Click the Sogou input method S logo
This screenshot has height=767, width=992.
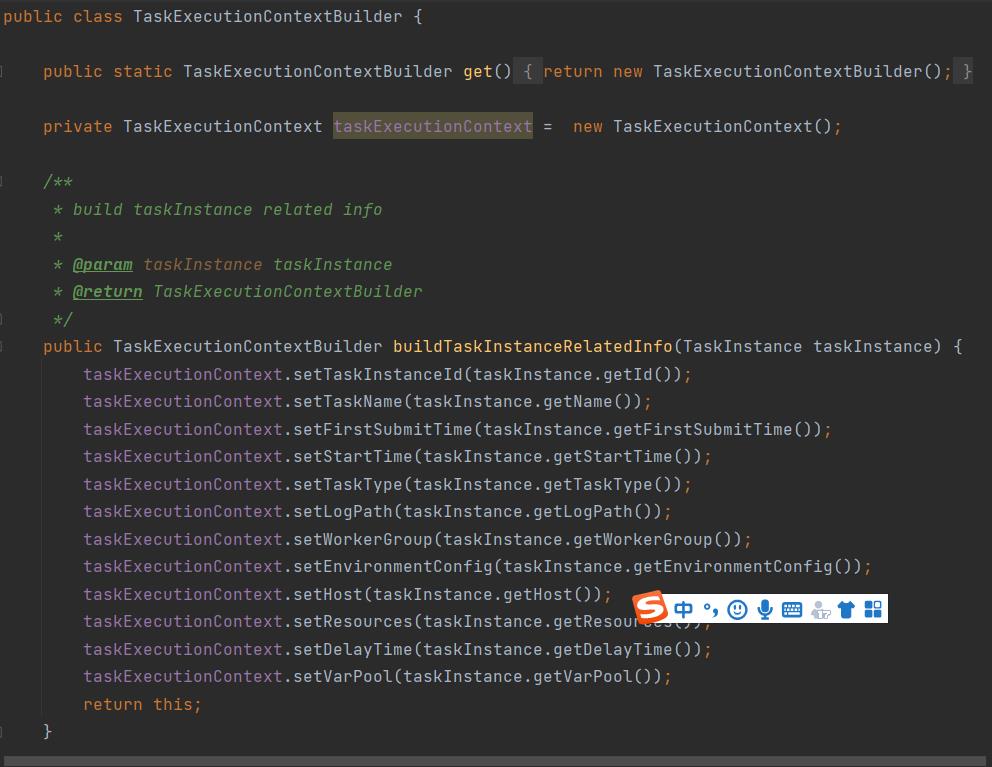point(650,608)
